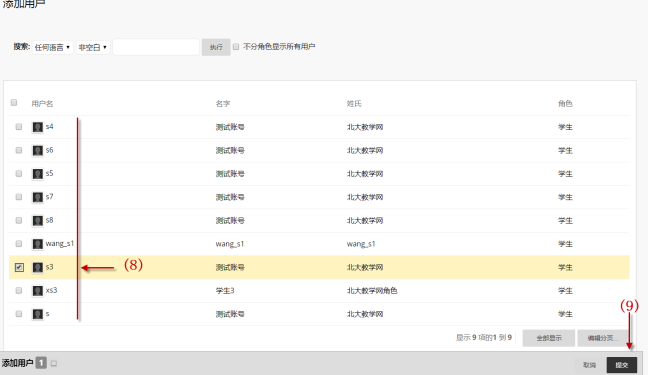Check the box for user s6
The height and width of the screenshot is (375, 649).
pyautogui.click(x=19, y=150)
